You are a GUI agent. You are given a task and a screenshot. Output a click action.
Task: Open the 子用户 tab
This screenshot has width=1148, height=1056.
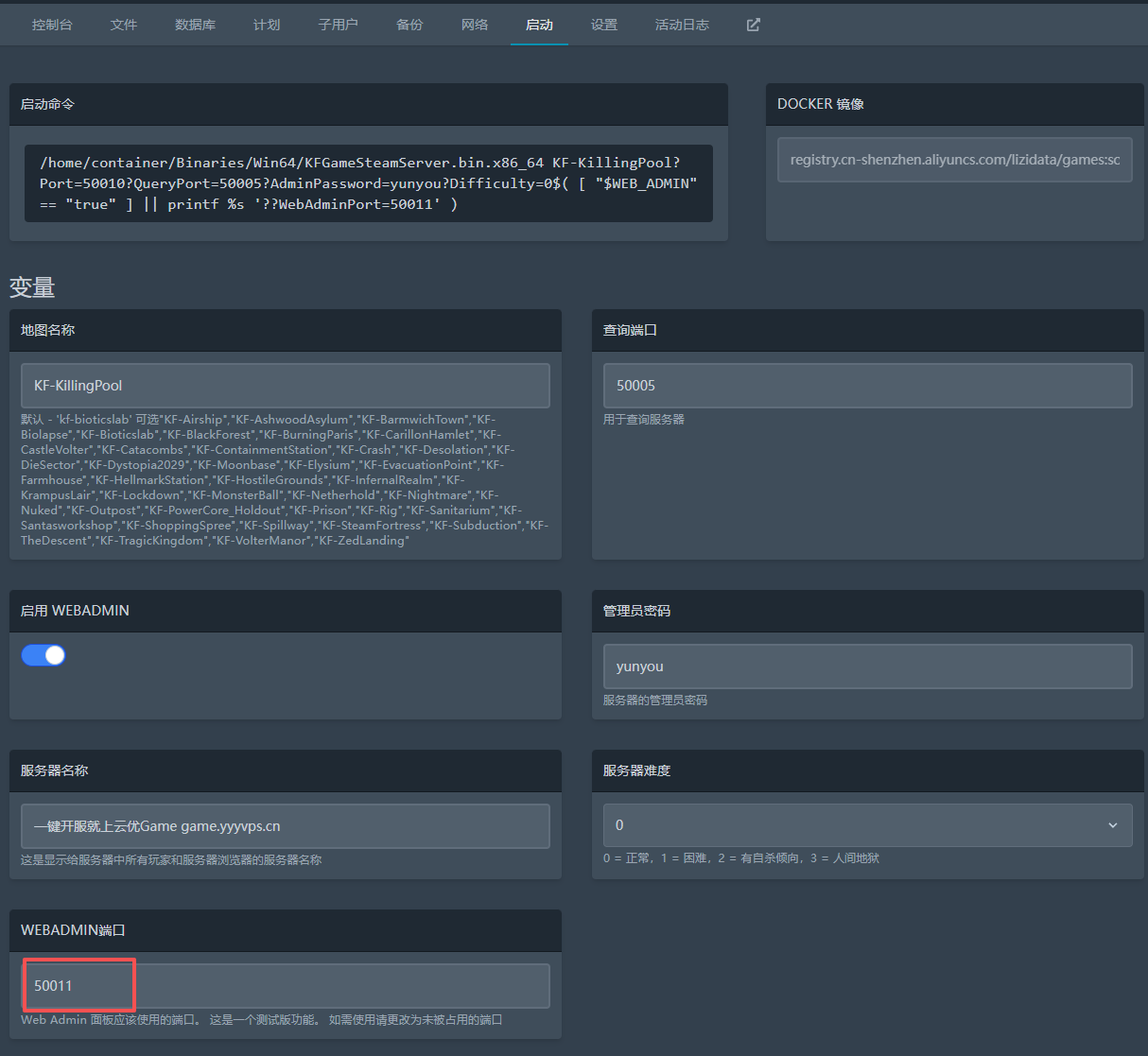[339, 25]
